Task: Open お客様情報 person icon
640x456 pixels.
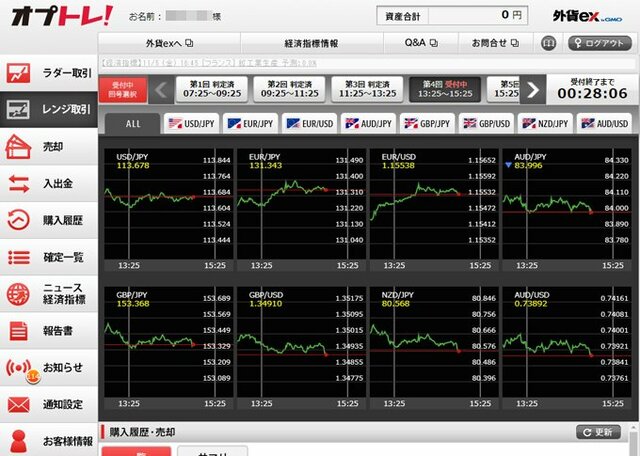Action: (18, 441)
